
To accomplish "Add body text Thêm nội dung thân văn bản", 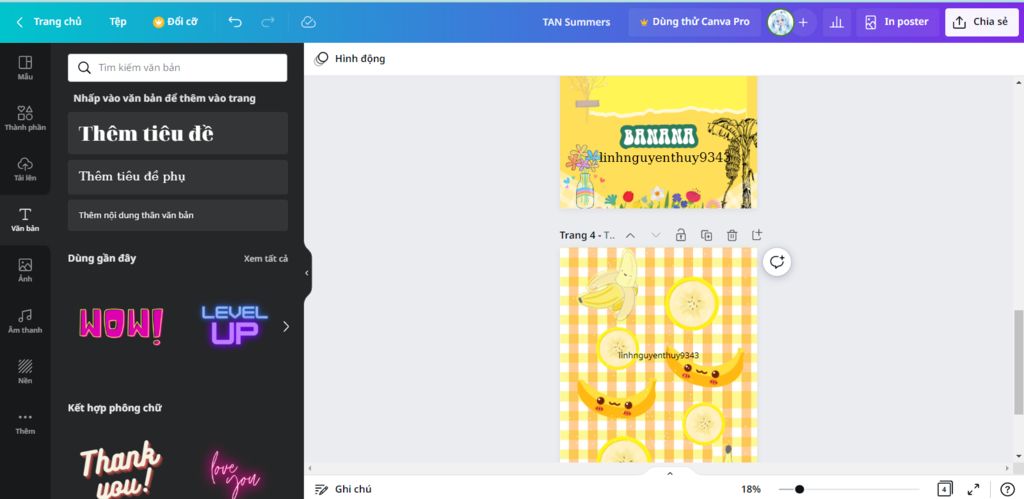I will [178, 215].
